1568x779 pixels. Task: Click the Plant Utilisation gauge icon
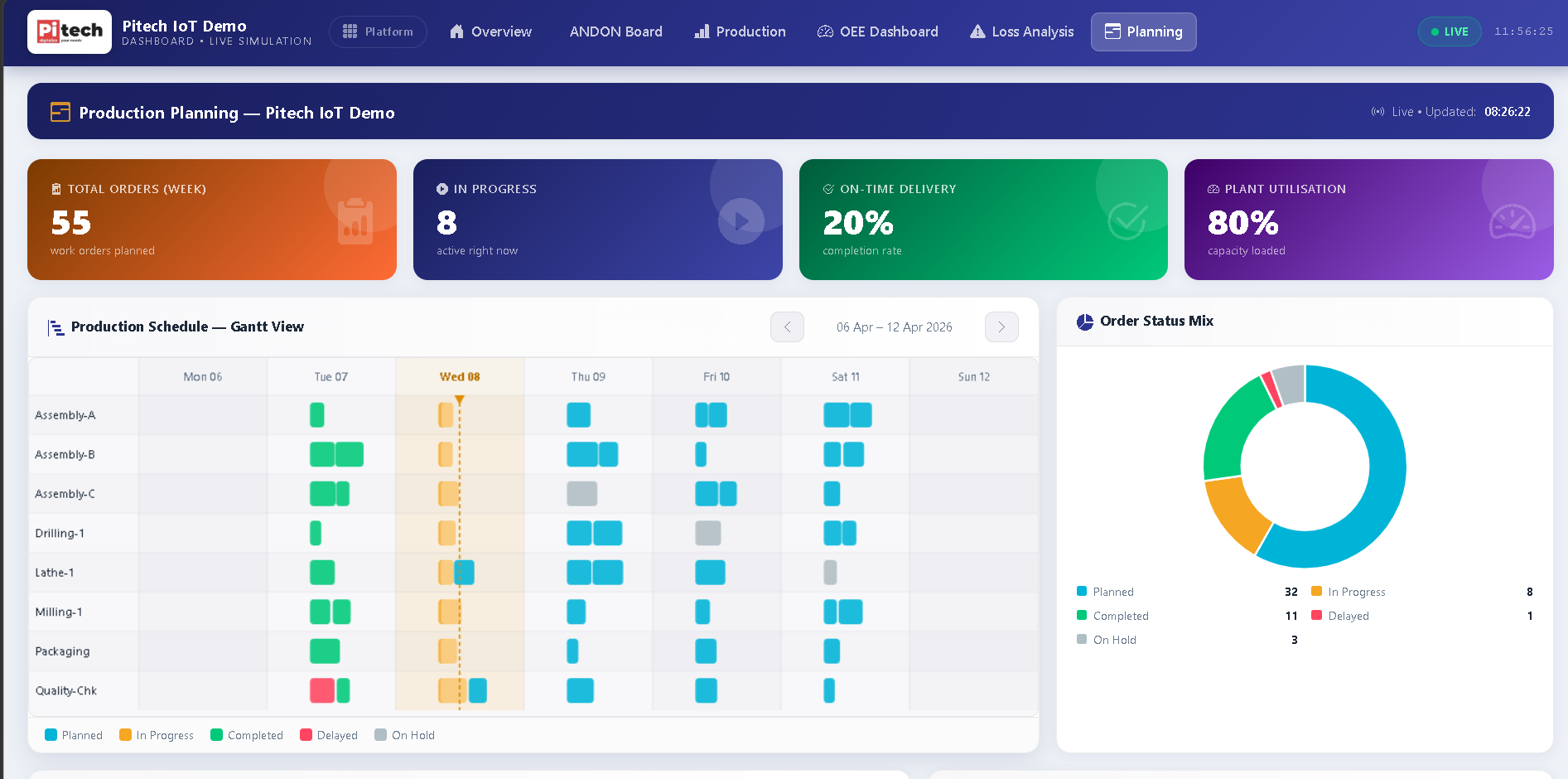(1513, 221)
